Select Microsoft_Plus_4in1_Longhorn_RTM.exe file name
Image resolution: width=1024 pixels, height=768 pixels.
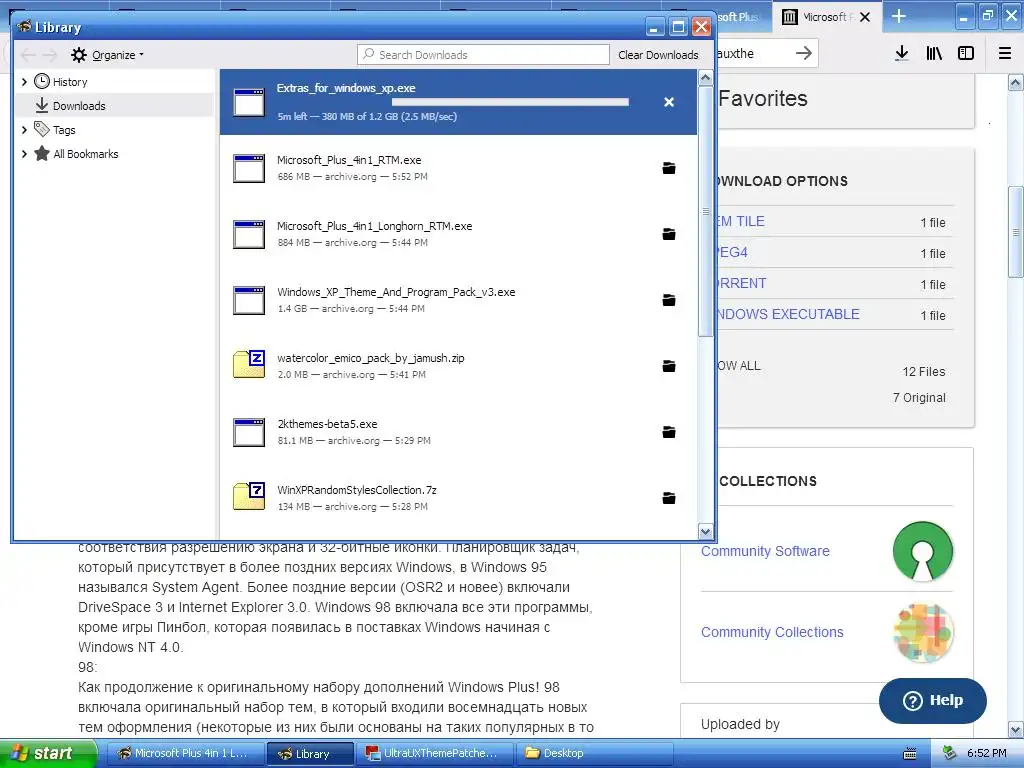(x=374, y=226)
